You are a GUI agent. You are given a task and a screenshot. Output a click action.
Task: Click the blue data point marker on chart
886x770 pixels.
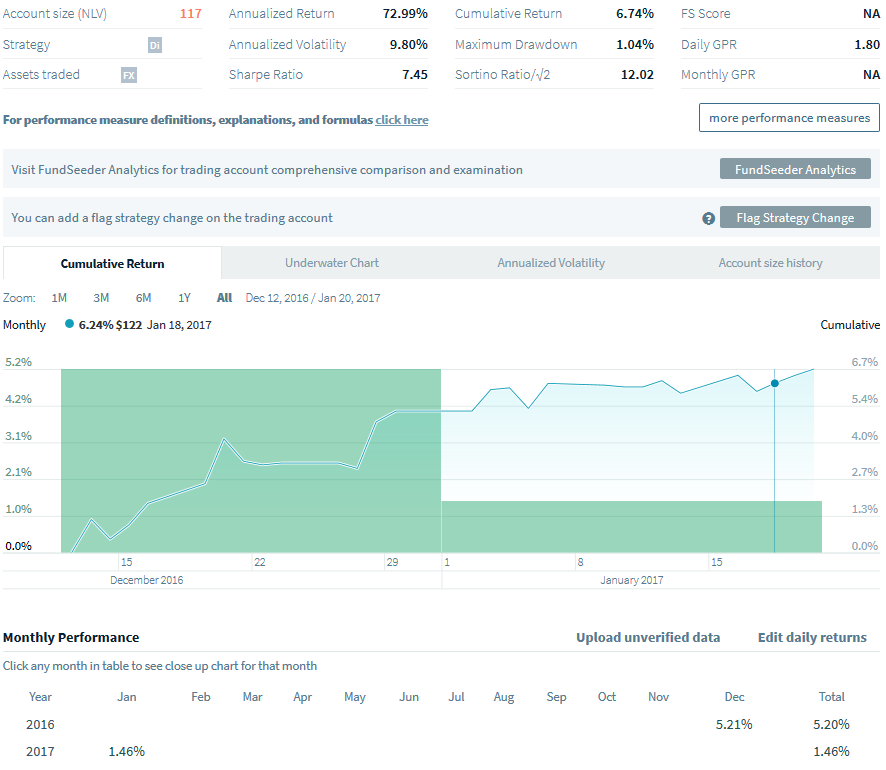(x=775, y=384)
